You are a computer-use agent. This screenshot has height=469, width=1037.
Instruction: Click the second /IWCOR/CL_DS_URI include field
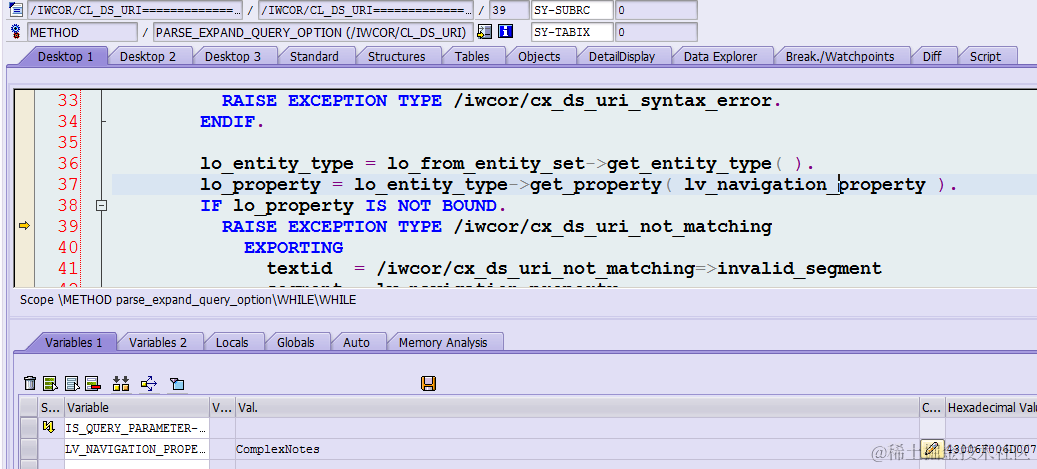pyautogui.click(x=366, y=10)
